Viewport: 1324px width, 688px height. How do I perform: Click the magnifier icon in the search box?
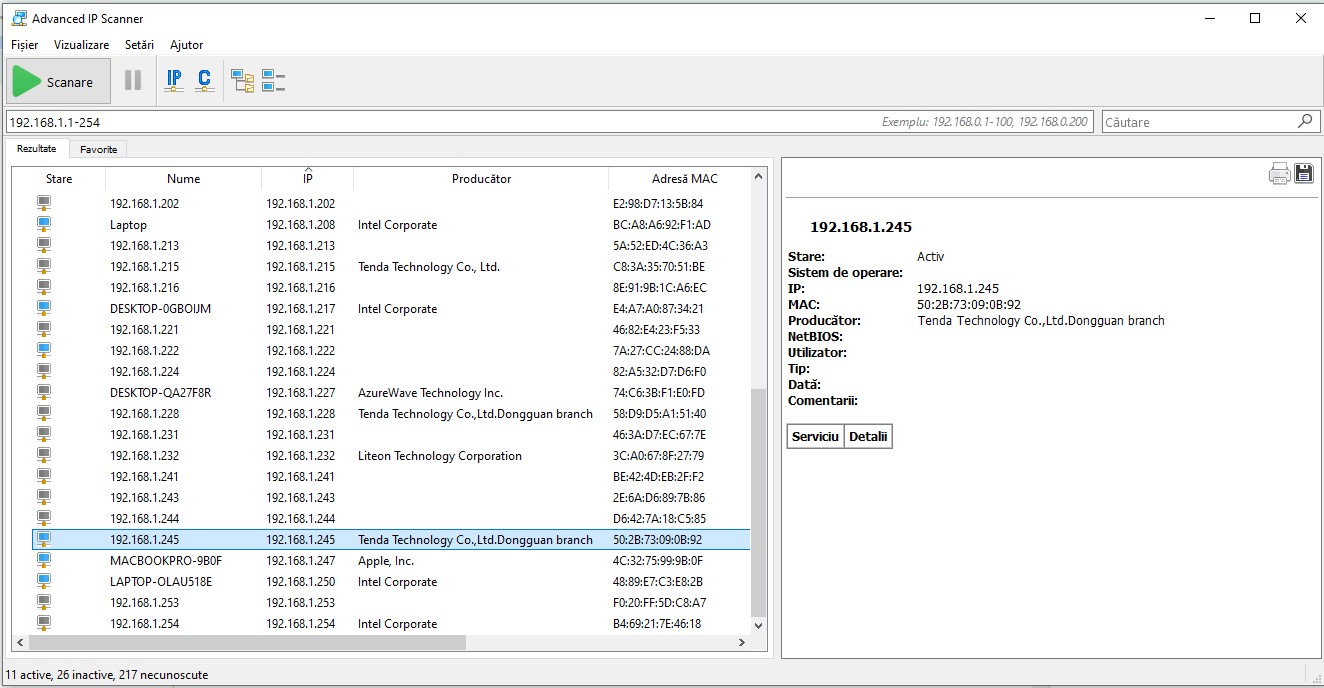(x=1304, y=121)
